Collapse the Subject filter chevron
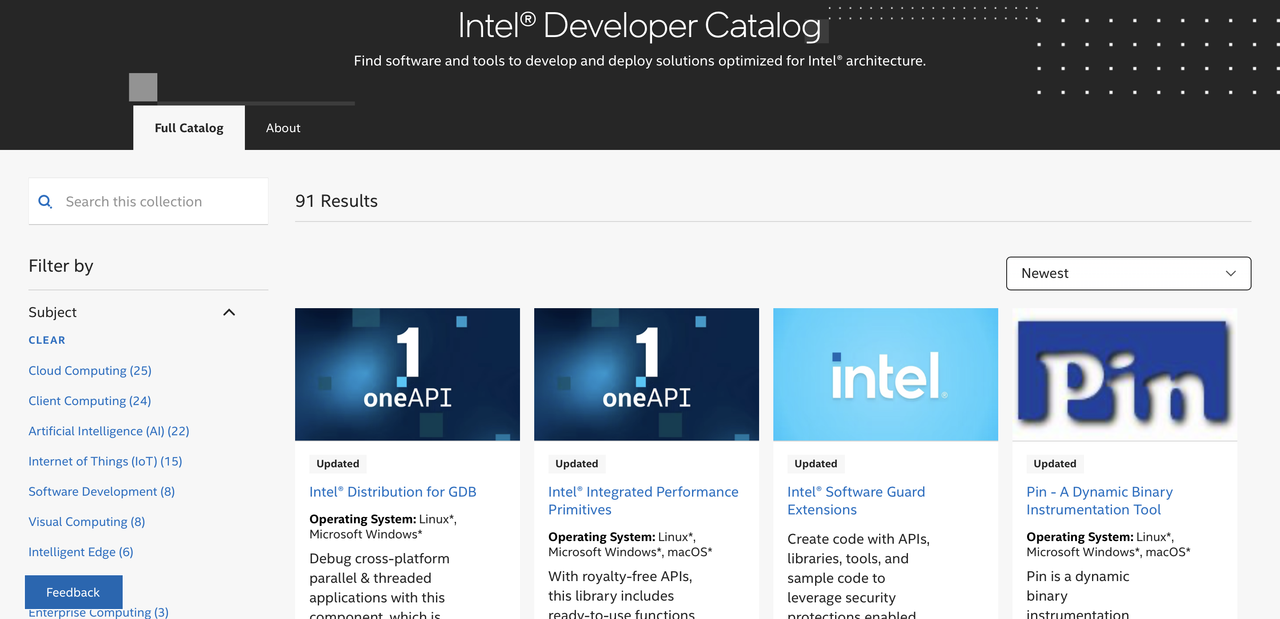Image resolution: width=1280 pixels, height=619 pixels. [x=229, y=312]
